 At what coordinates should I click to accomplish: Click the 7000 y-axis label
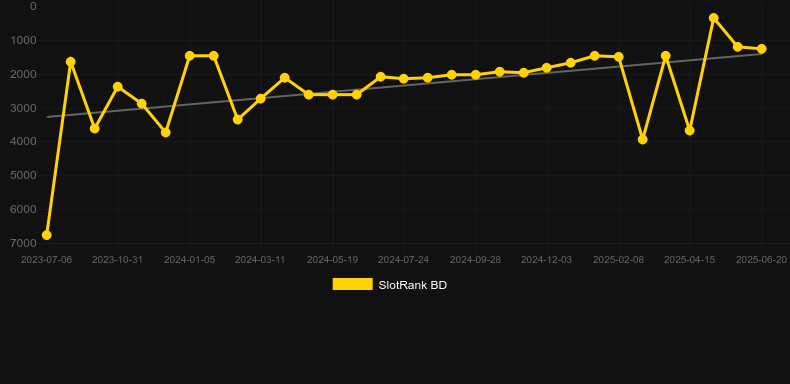click(24, 243)
